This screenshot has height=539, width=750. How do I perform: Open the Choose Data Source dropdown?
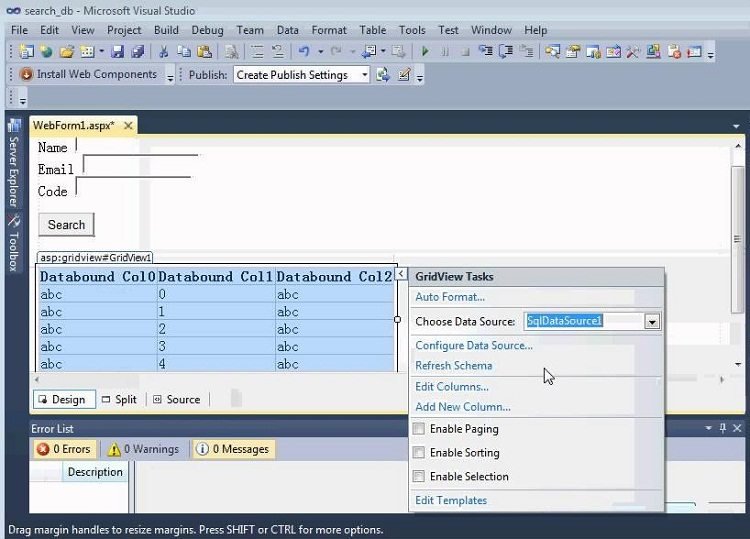[x=652, y=321]
